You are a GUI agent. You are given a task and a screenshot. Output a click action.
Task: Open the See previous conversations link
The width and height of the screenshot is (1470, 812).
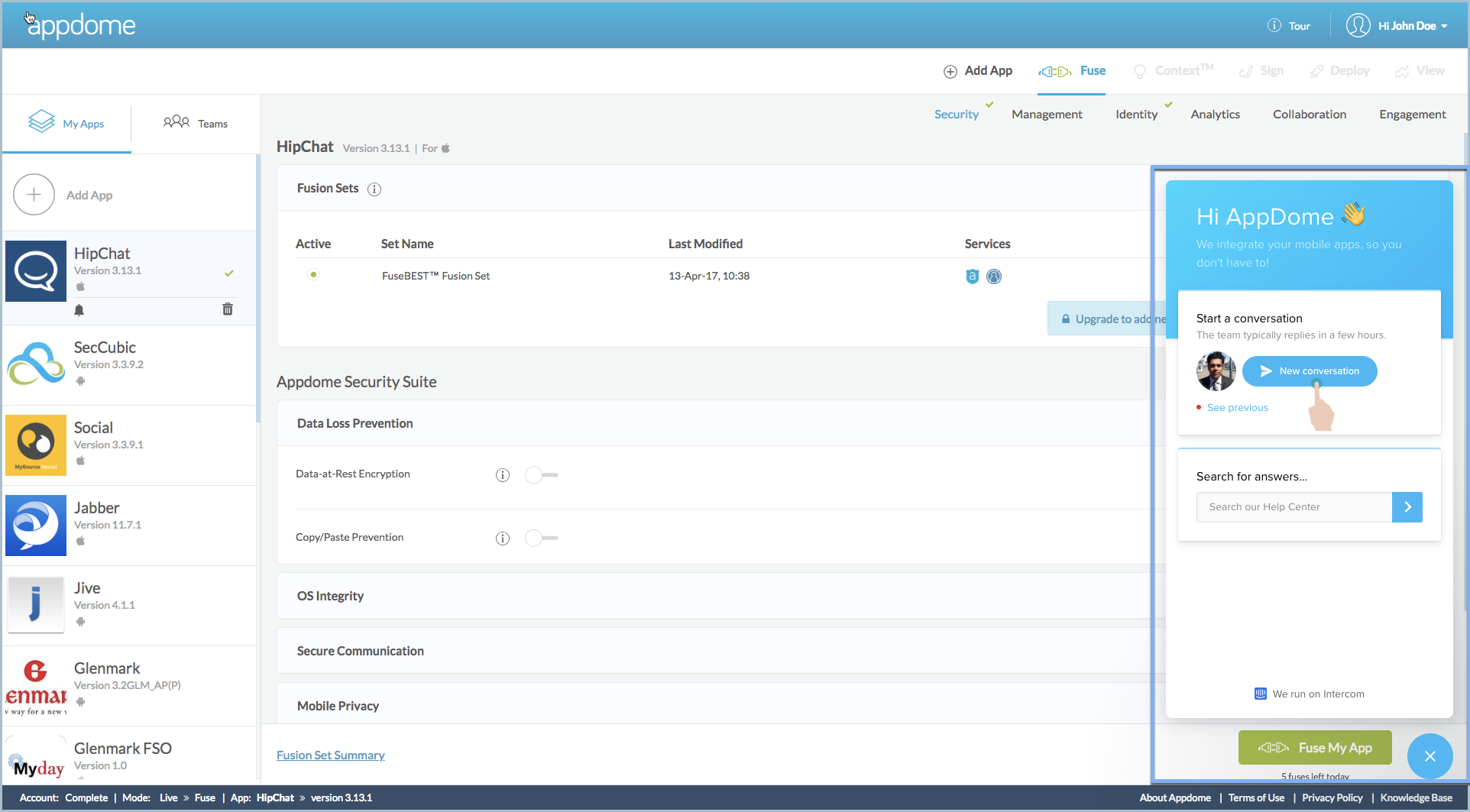[x=1237, y=407]
